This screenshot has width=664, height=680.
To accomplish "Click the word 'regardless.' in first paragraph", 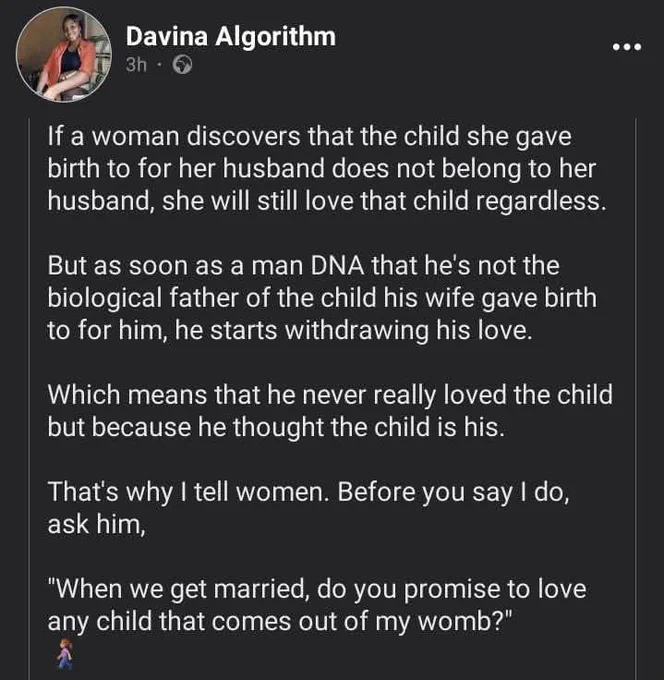I will pos(541,201).
